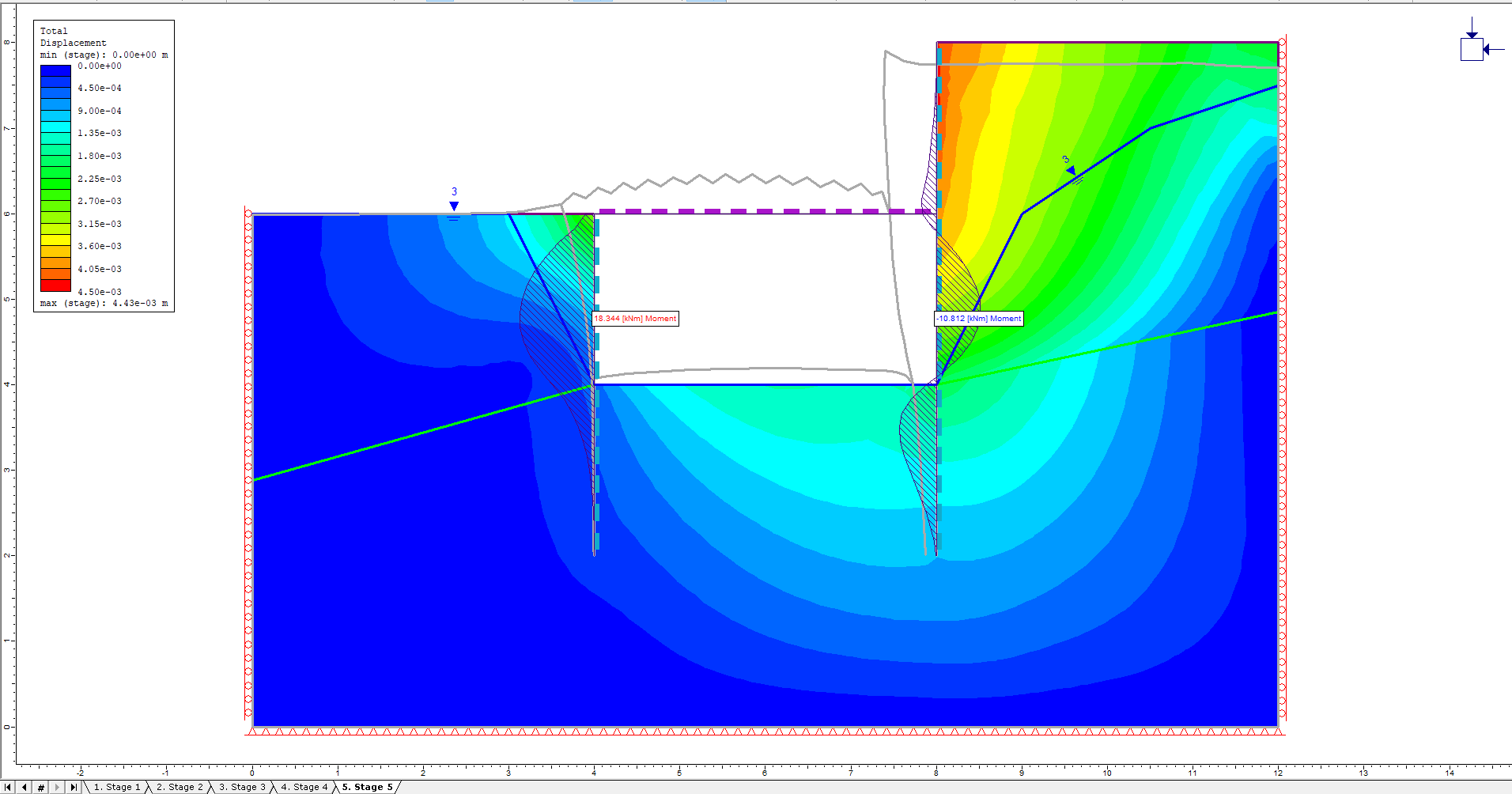Screen dimensions: 1512x794
Task: Click the legend min (stage) 0.00e+00 m text
Action: [104, 55]
